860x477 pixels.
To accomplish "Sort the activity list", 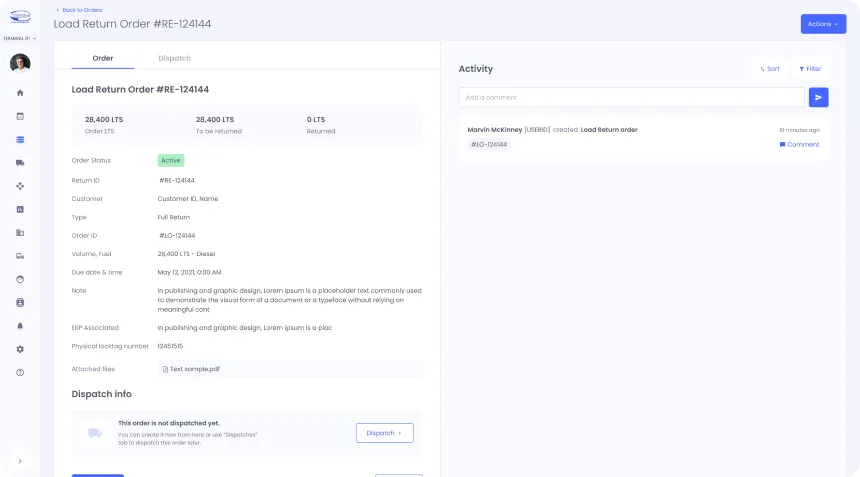I will [770, 69].
